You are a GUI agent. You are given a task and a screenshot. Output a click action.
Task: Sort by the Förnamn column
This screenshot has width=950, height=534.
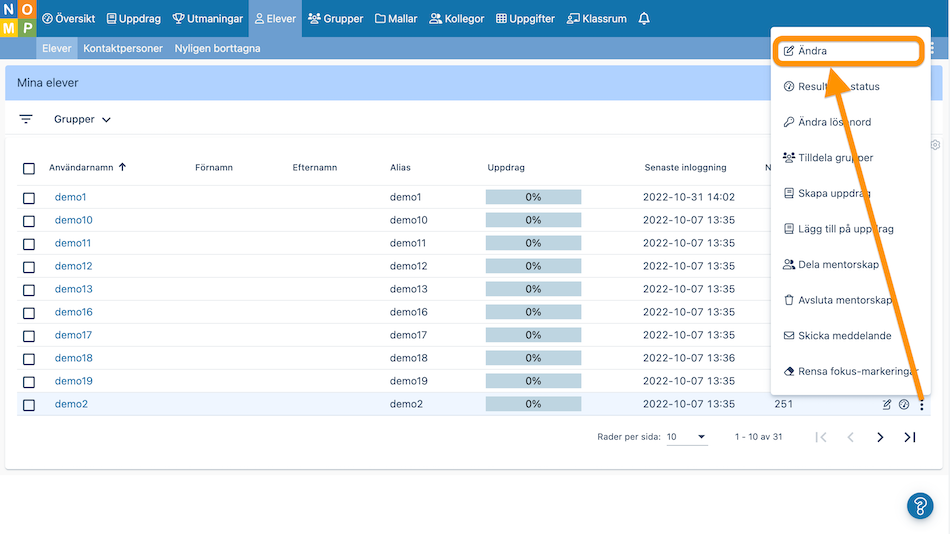click(214, 167)
